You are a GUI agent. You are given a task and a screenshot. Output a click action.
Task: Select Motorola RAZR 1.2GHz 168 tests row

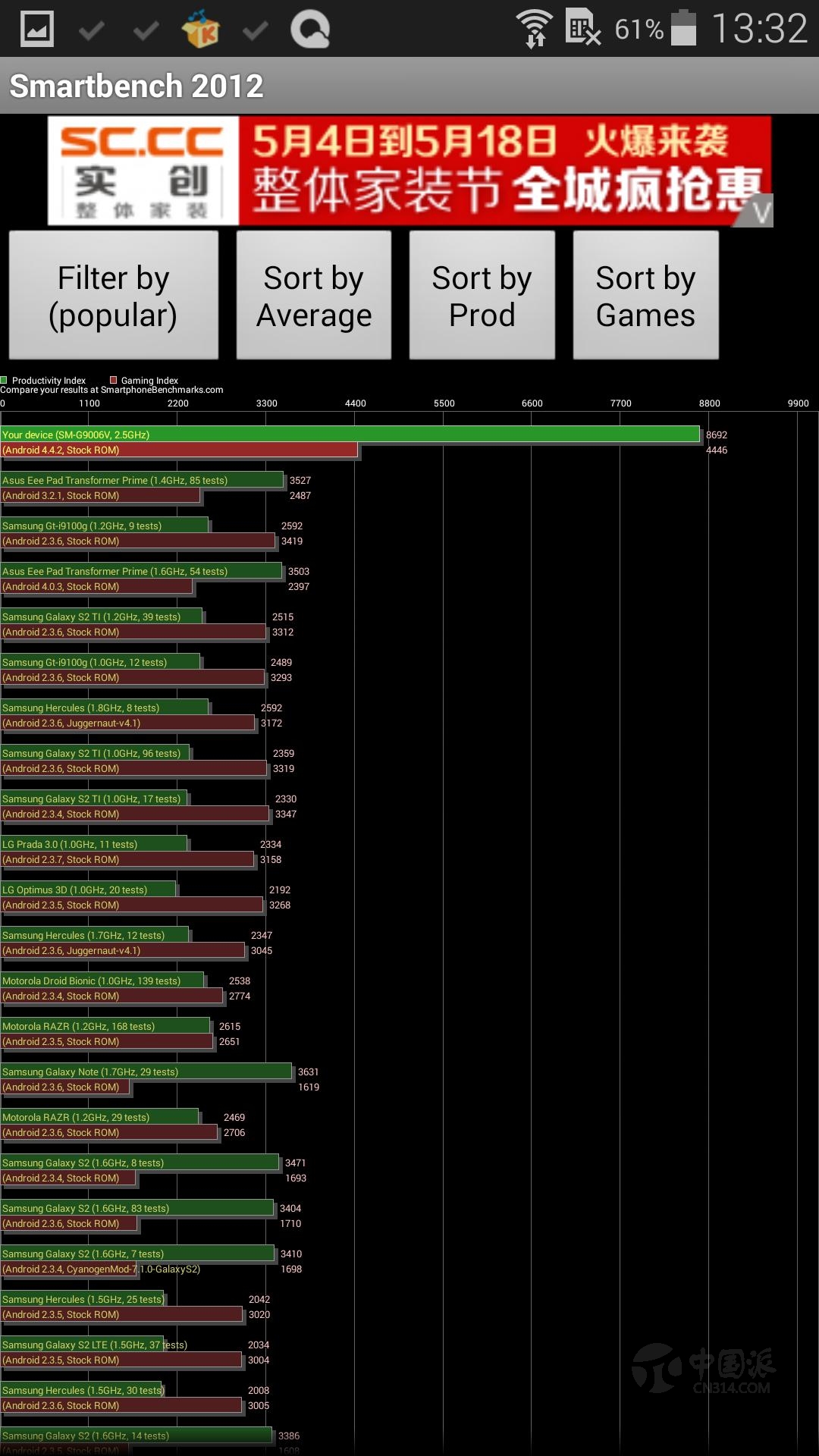(x=105, y=1026)
